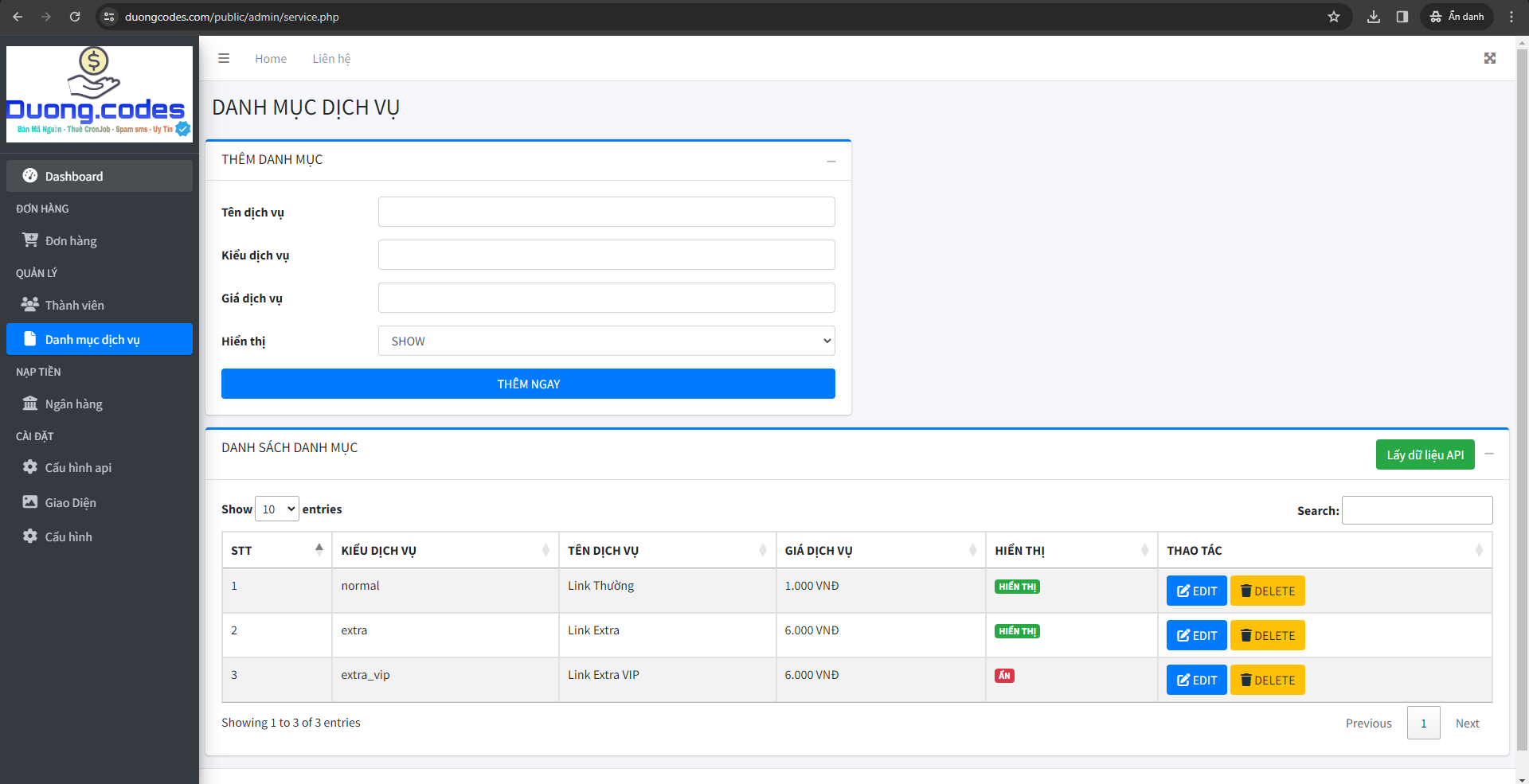Viewport: 1529px width, 784px height.
Task: Open Ngân hàng in the sidebar
Action: pyautogui.click(x=73, y=404)
